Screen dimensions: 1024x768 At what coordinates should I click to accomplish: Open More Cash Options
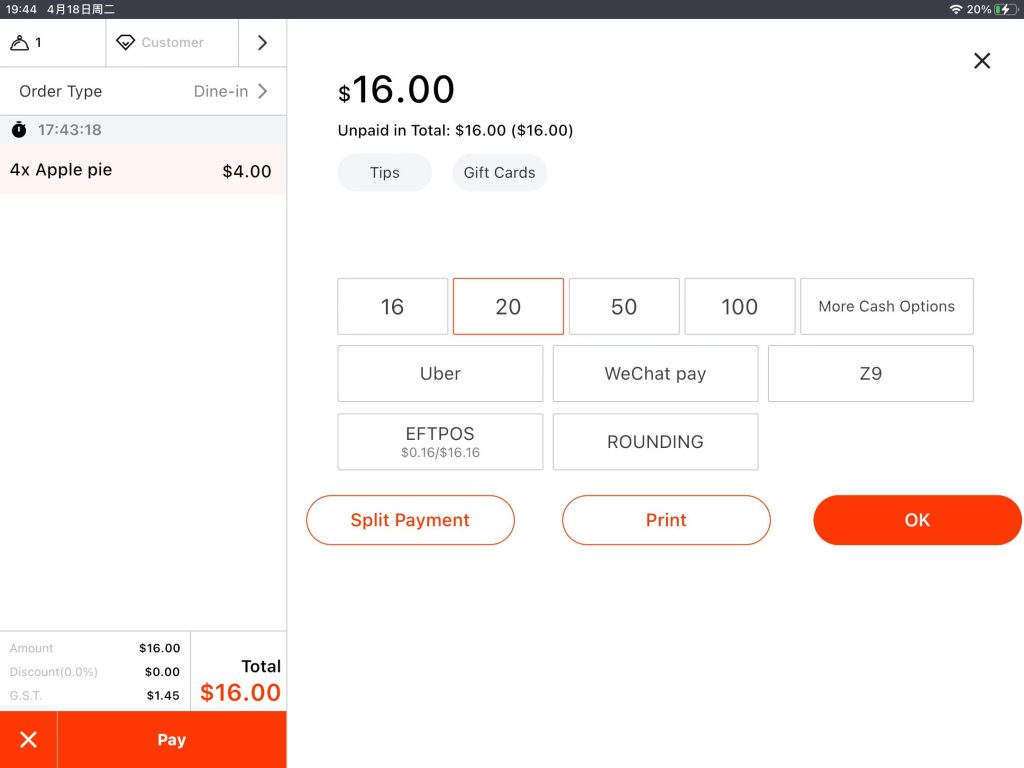click(x=886, y=307)
